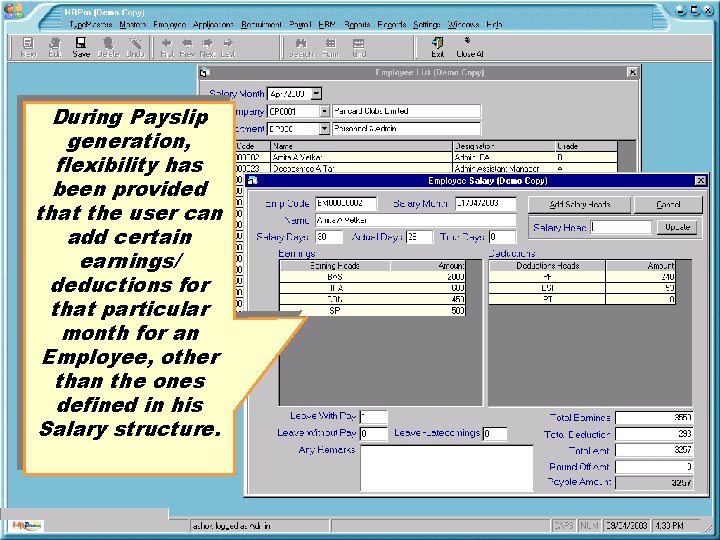Click the Undo toolbar icon
Viewport: 720px width, 540px height.
(135, 47)
